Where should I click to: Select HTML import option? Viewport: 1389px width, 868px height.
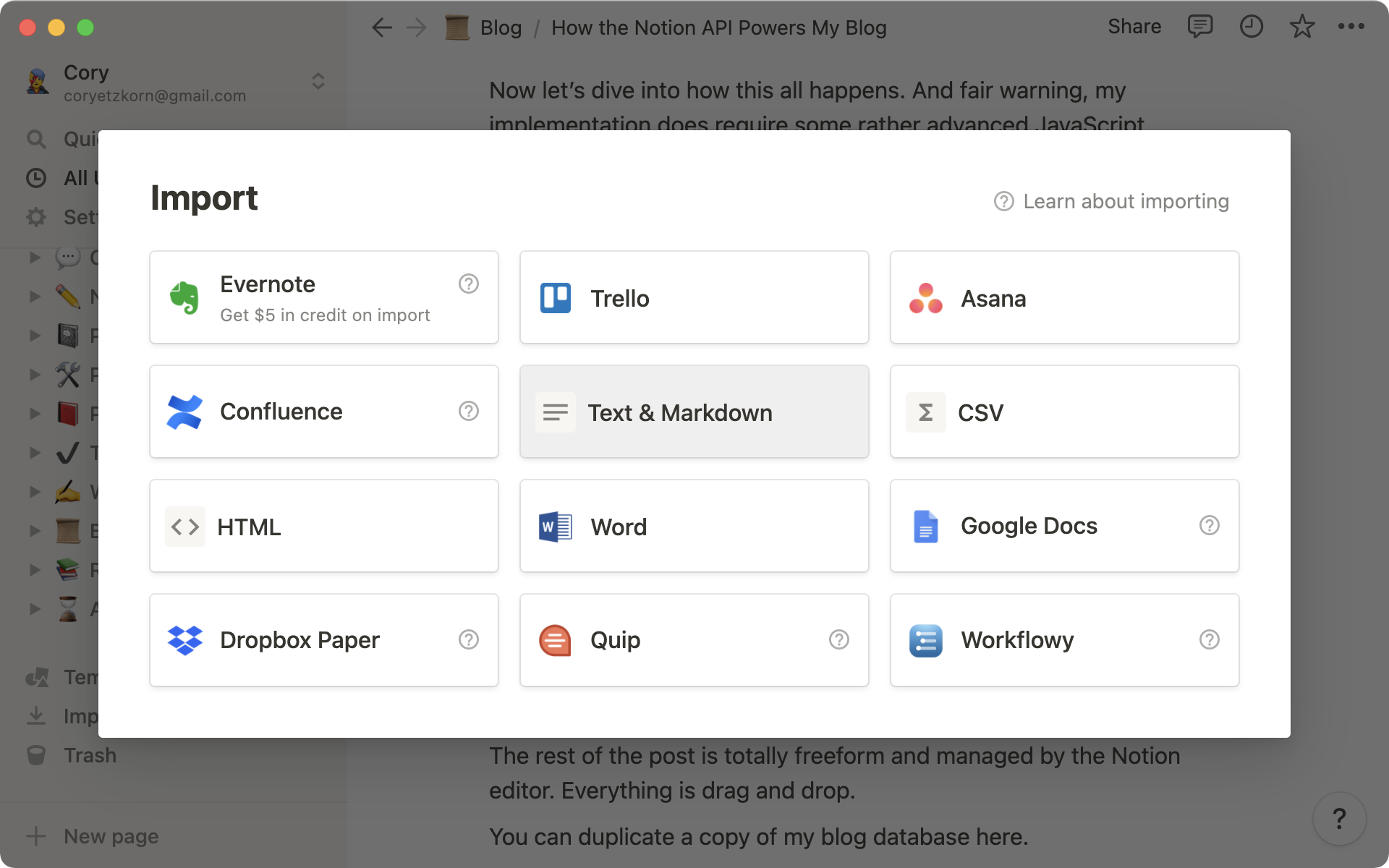pos(323,526)
